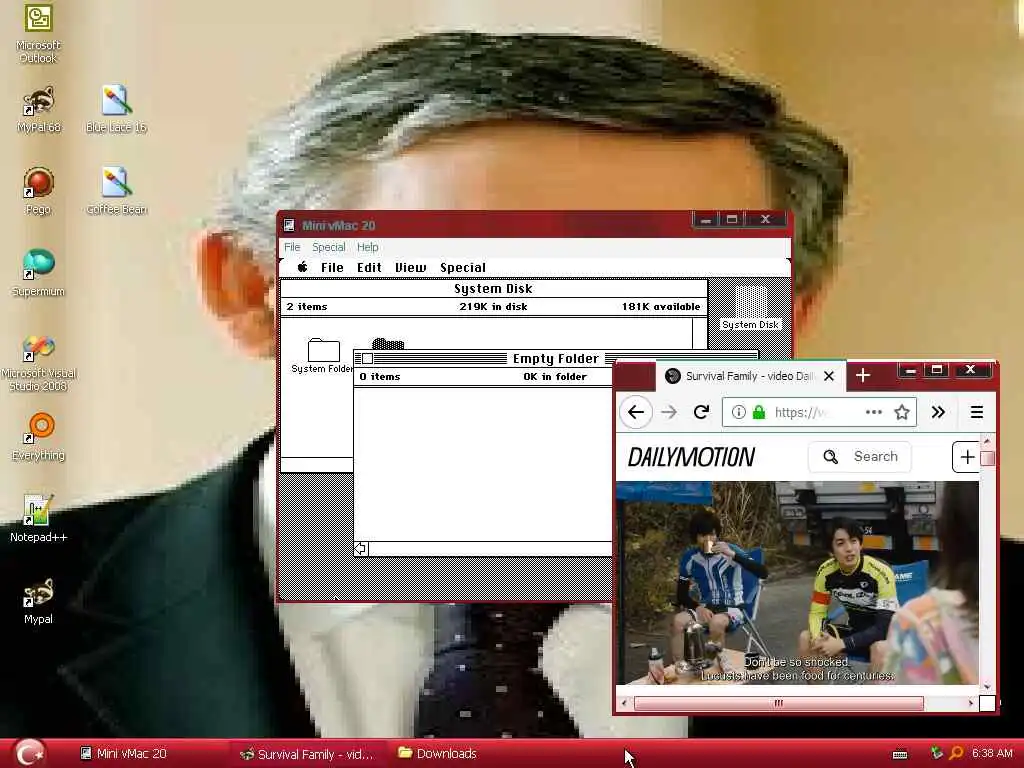Close the Survival Family browser tab
The height and width of the screenshot is (768, 1024).
click(829, 376)
